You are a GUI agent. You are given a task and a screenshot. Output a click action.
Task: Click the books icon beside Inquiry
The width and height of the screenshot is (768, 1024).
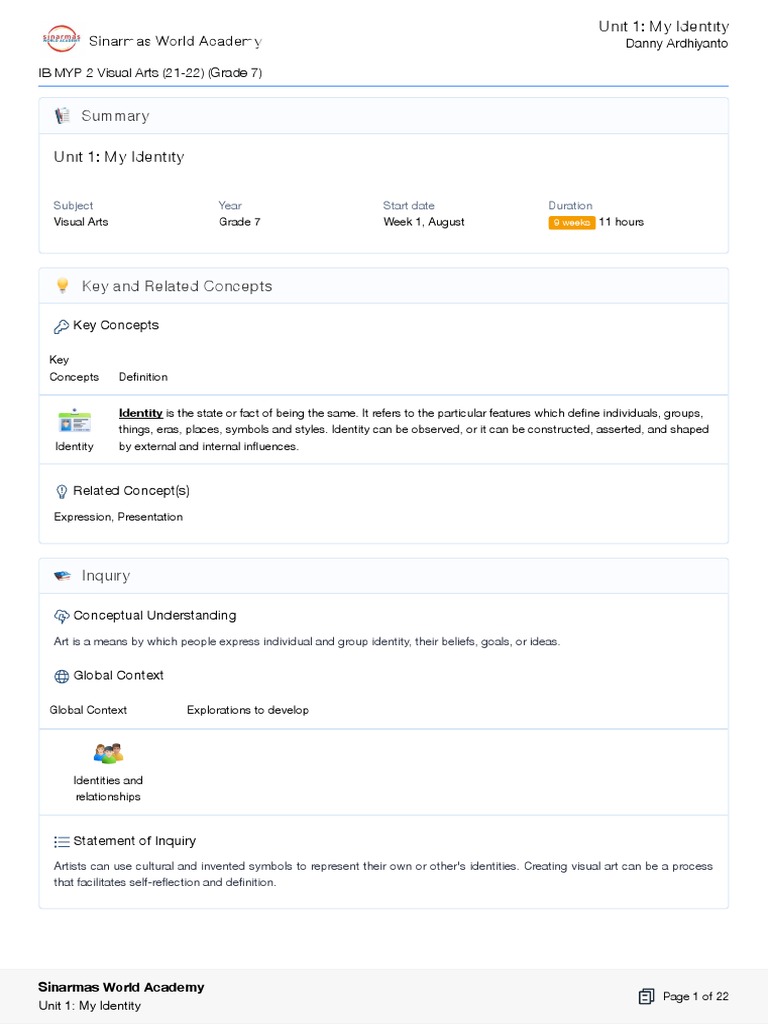[x=63, y=576]
